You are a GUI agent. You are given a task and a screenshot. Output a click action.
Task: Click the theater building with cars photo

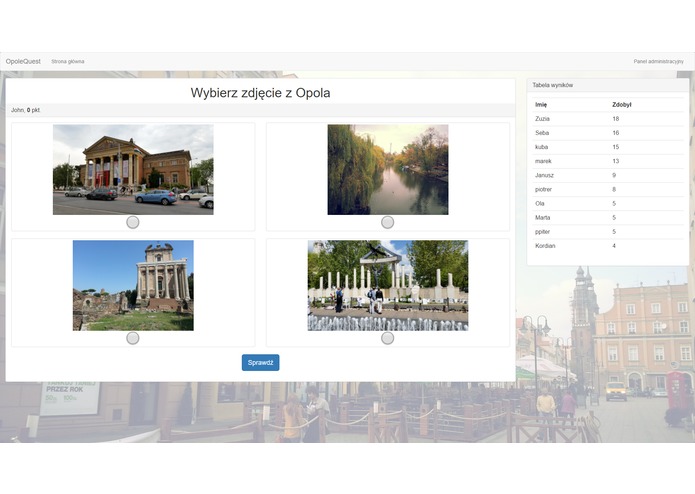(133, 170)
